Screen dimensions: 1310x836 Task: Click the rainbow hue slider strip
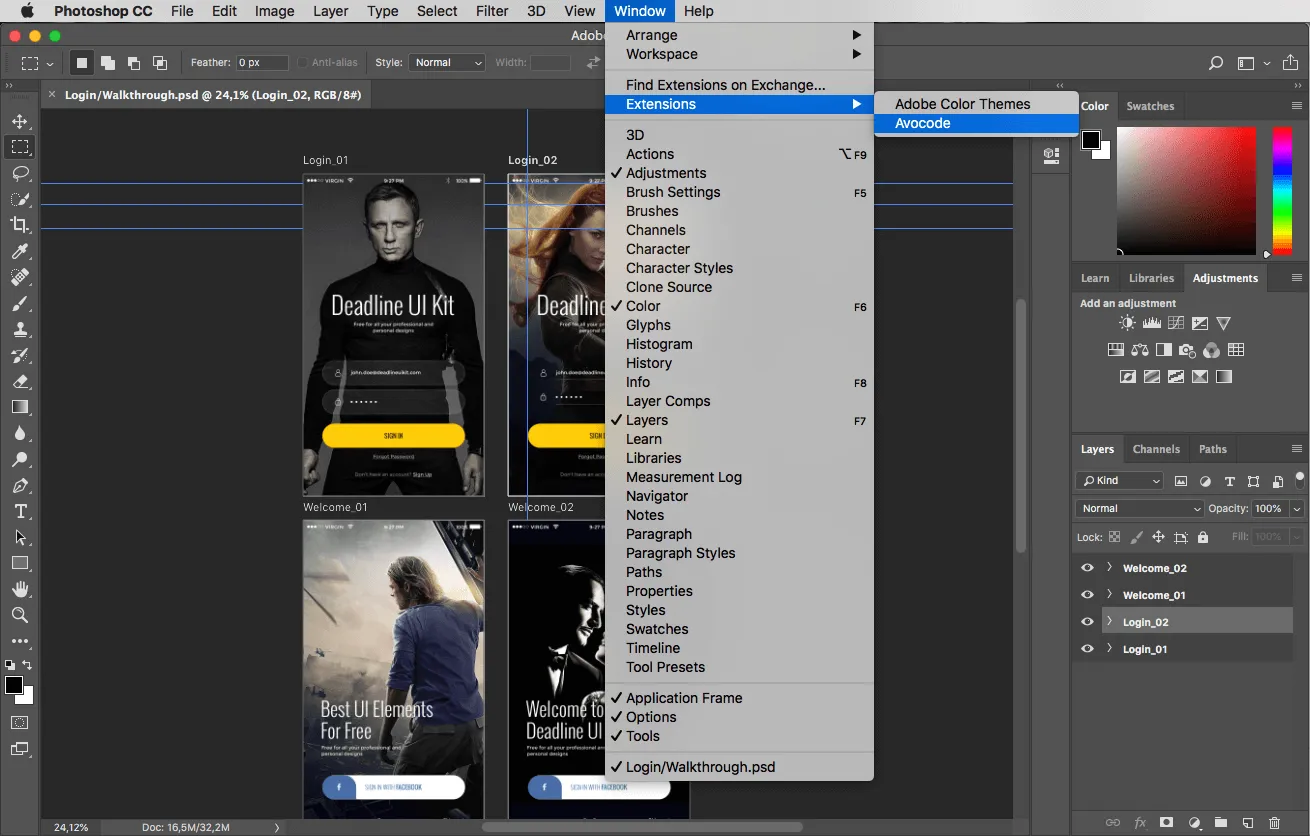(1281, 190)
